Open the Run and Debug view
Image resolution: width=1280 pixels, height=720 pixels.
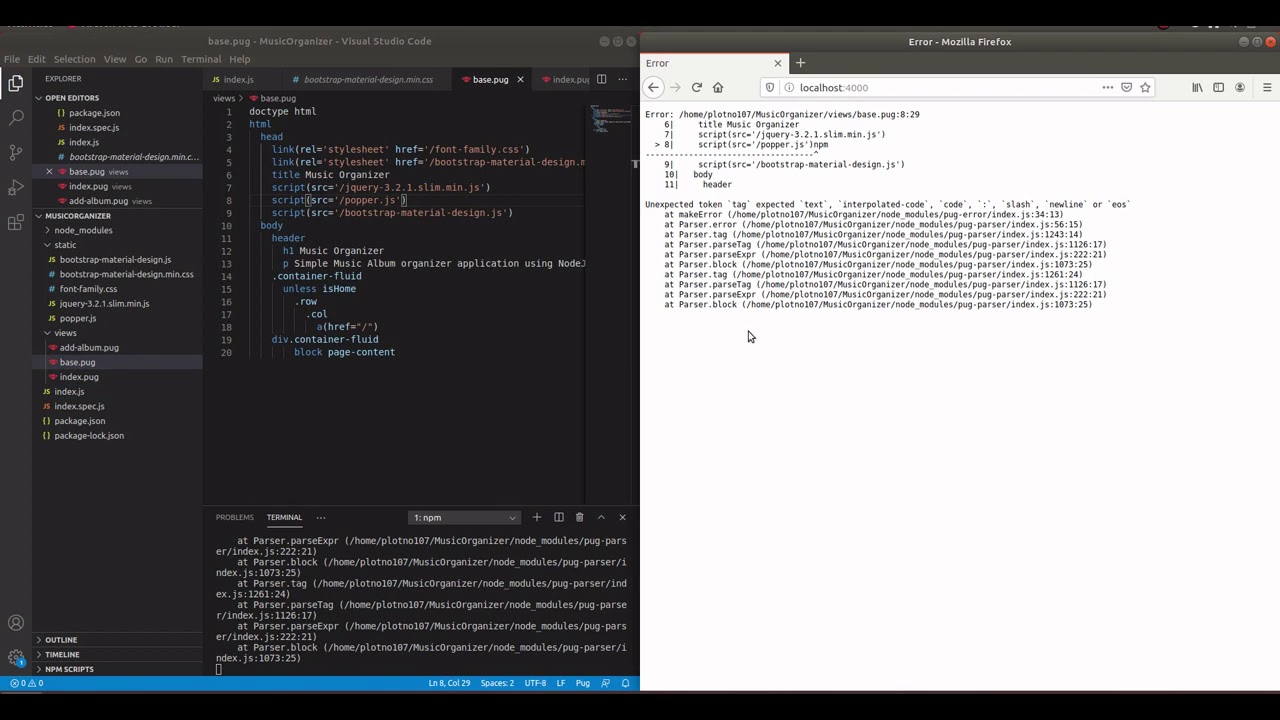click(16, 188)
